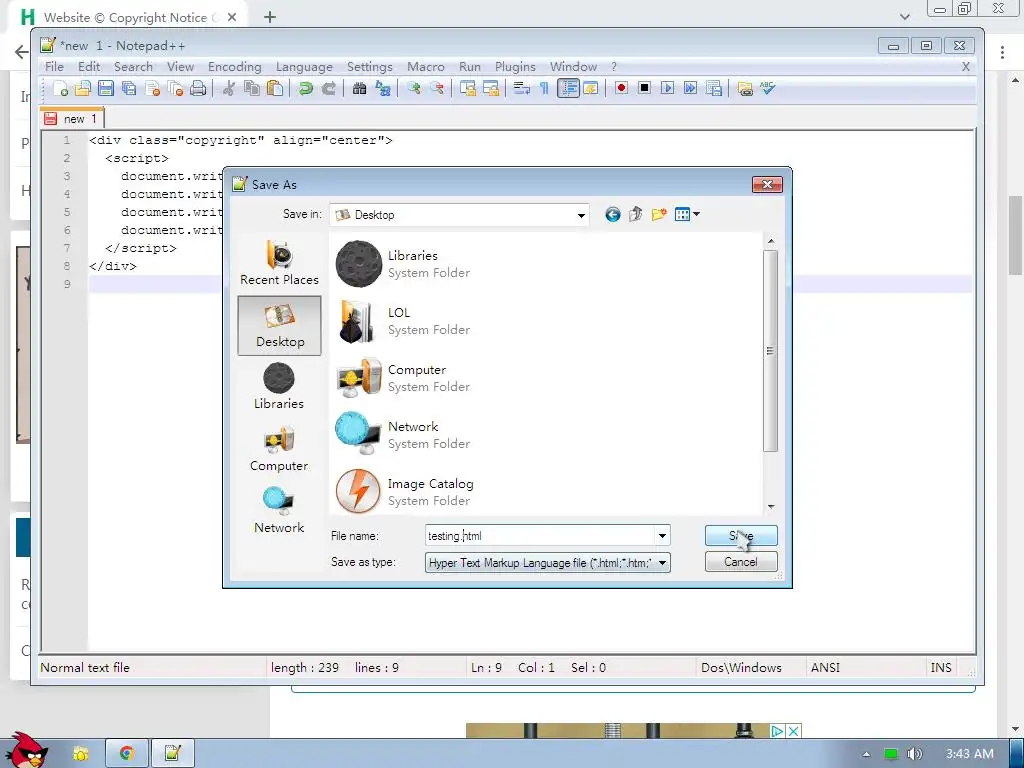The image size is (1024, 768).
Task: Click the Copy toolbar icon
Action: tap(251, 88)
